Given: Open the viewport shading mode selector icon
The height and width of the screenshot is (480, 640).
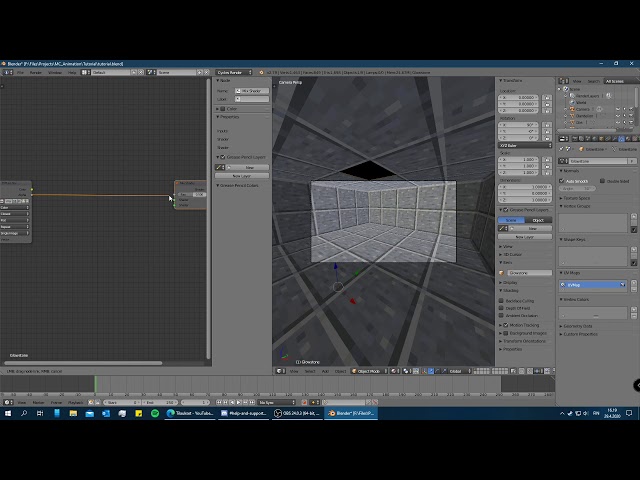Looking at the screenshot, I should 395,371.
